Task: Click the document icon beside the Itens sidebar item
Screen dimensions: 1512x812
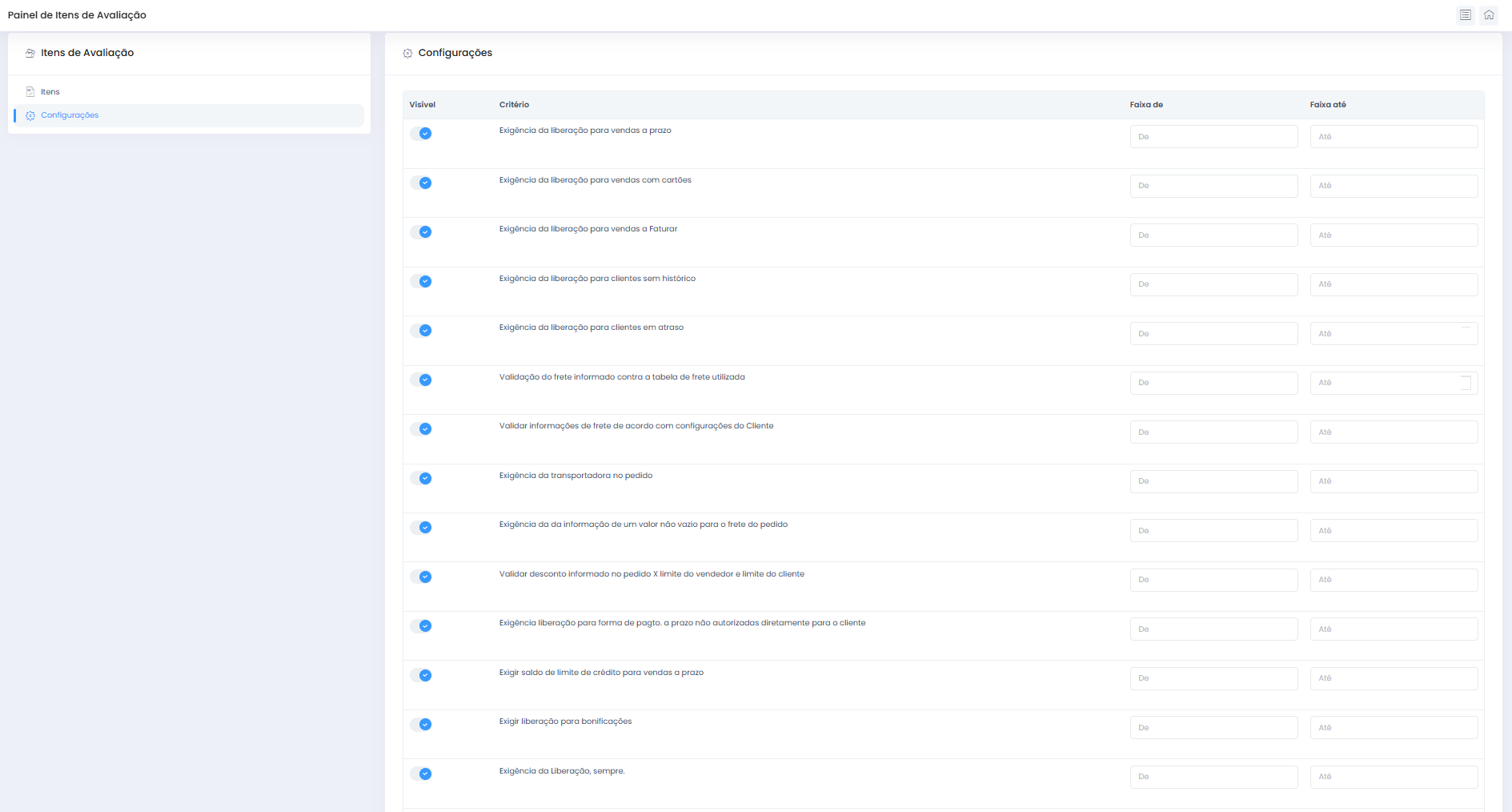Action: (30, 92)
